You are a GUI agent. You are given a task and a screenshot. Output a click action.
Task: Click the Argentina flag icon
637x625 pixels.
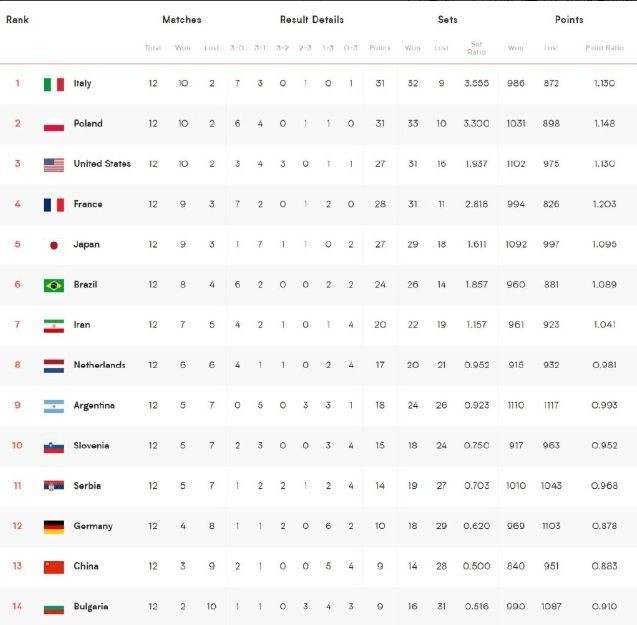[54, 406]
